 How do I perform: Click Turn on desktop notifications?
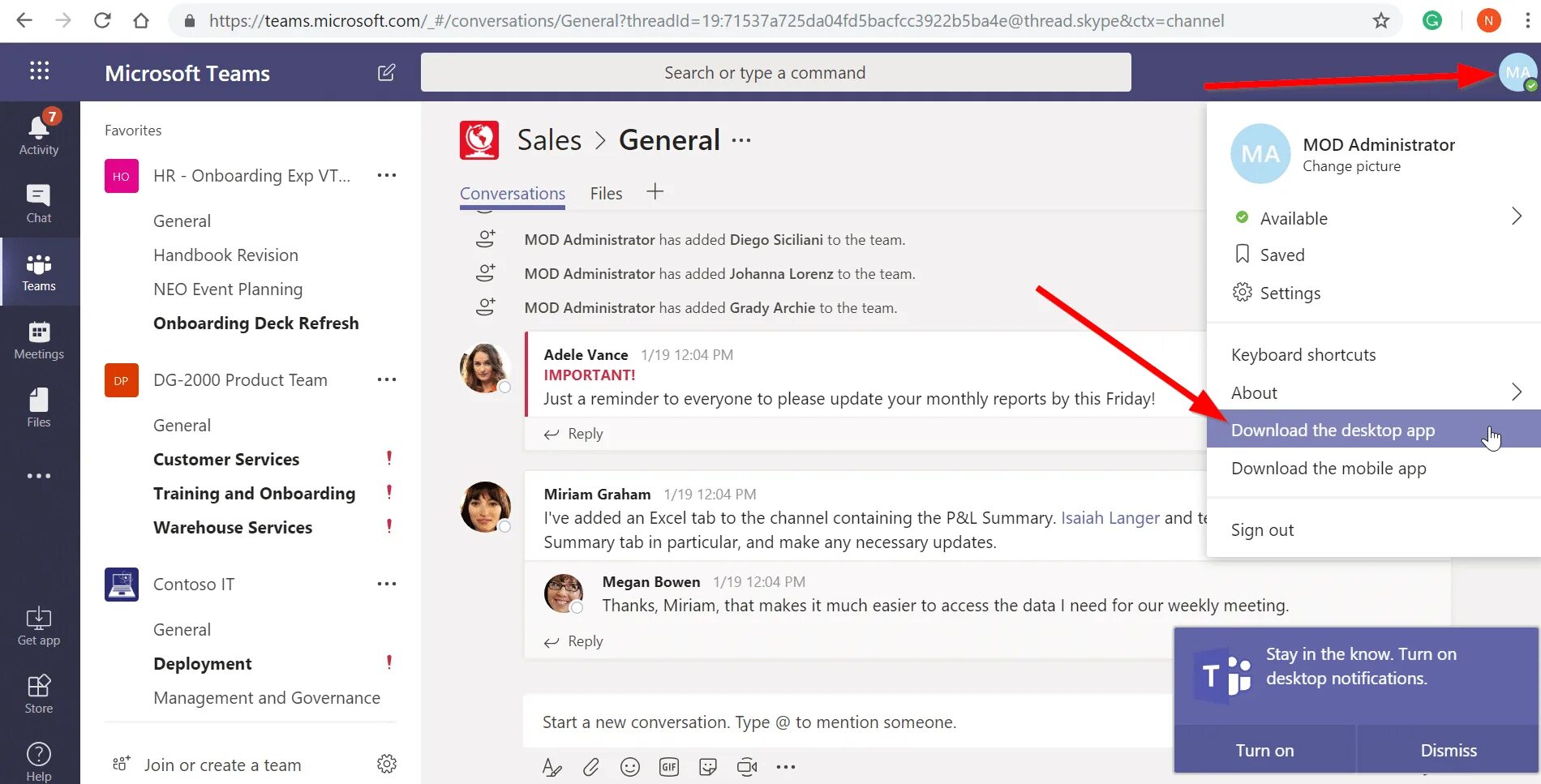tap(1264, 750)
